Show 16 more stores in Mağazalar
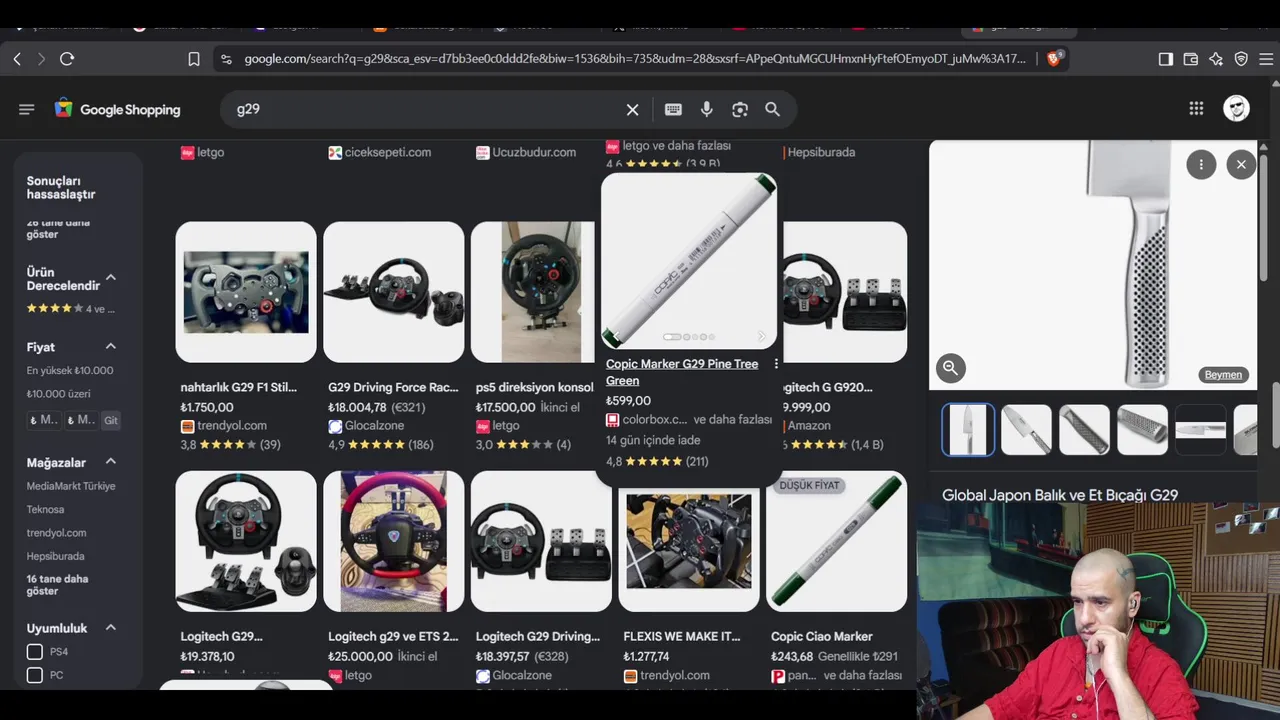The image size is (1280, 720). coord(57,585)
